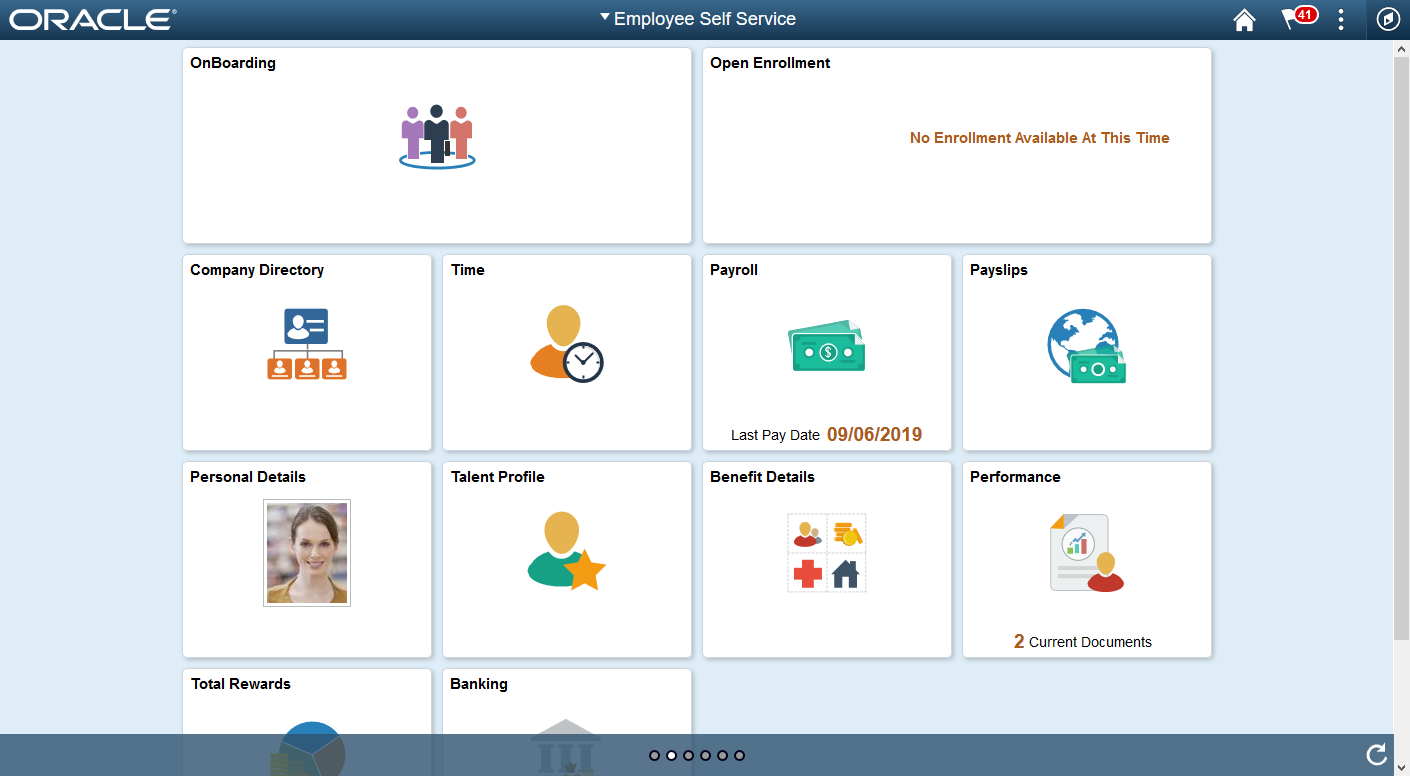
Task: Click 'No Enrollment Available At This Time' message
Action: pyautogui.click(x=1040, y=138)
